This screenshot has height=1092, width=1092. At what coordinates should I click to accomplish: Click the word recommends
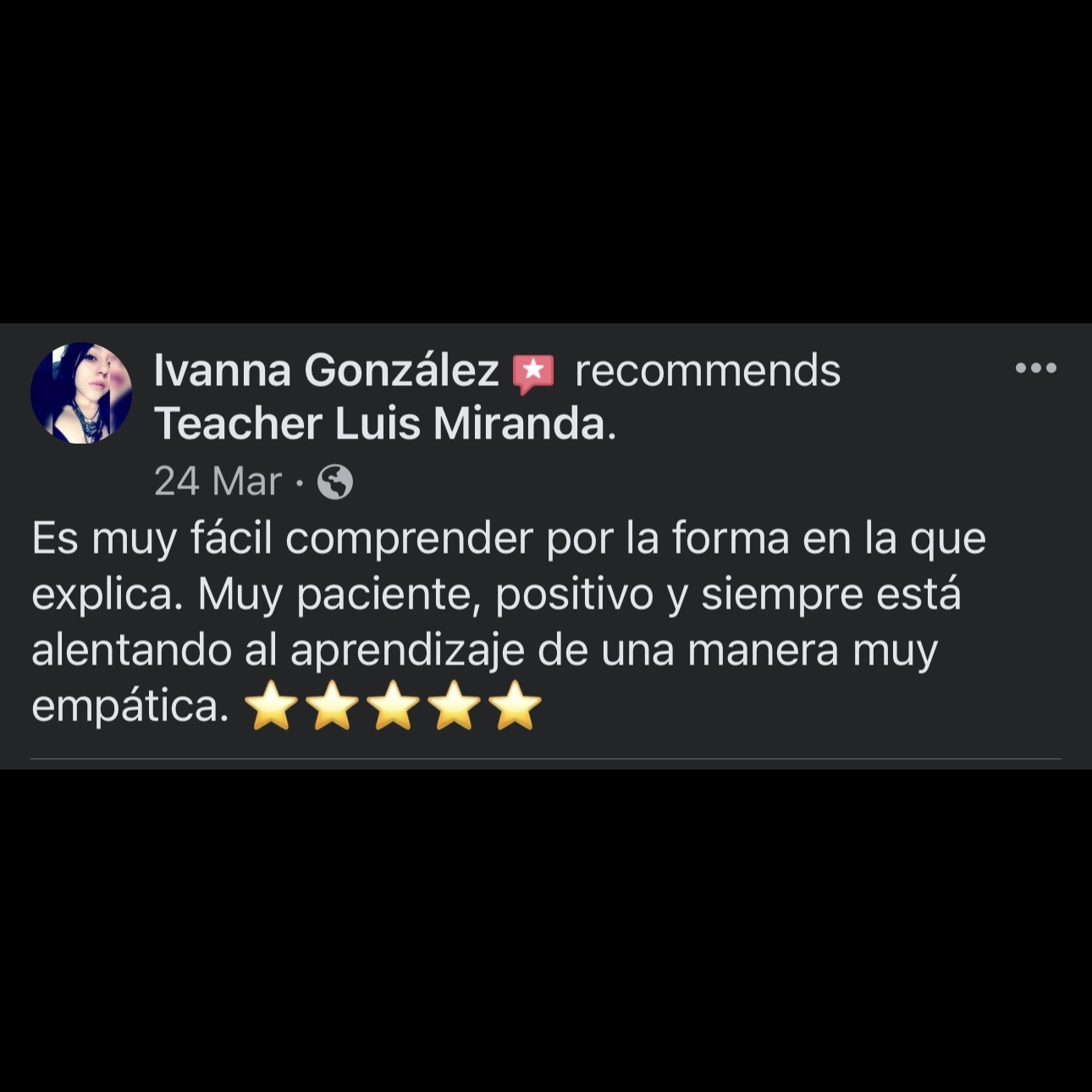pos(708,371)
